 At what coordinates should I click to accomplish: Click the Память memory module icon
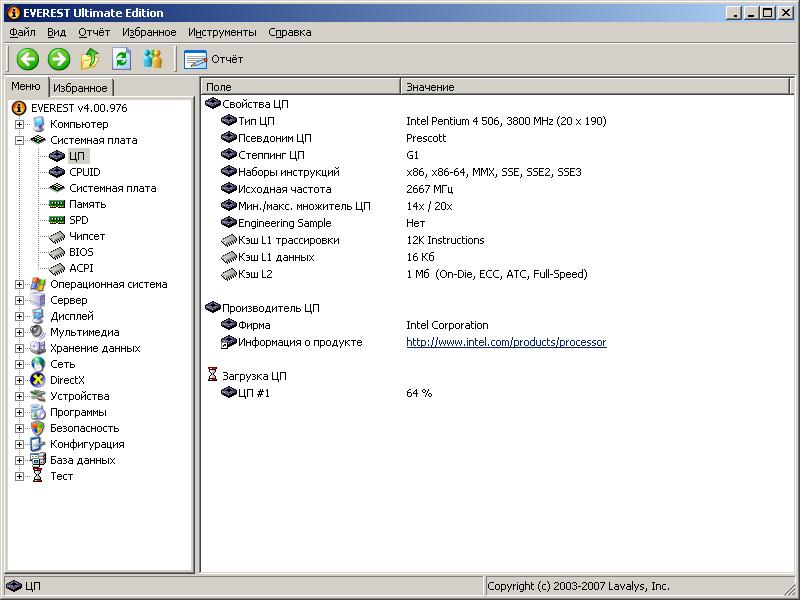tap(57, 204)
